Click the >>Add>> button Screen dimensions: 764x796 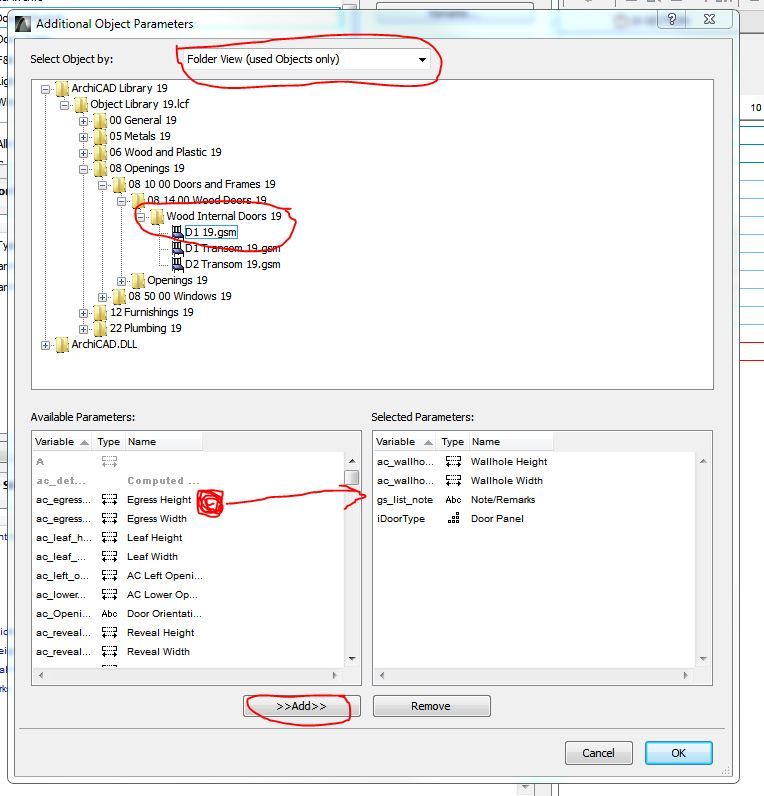click(x=302, y=706)
